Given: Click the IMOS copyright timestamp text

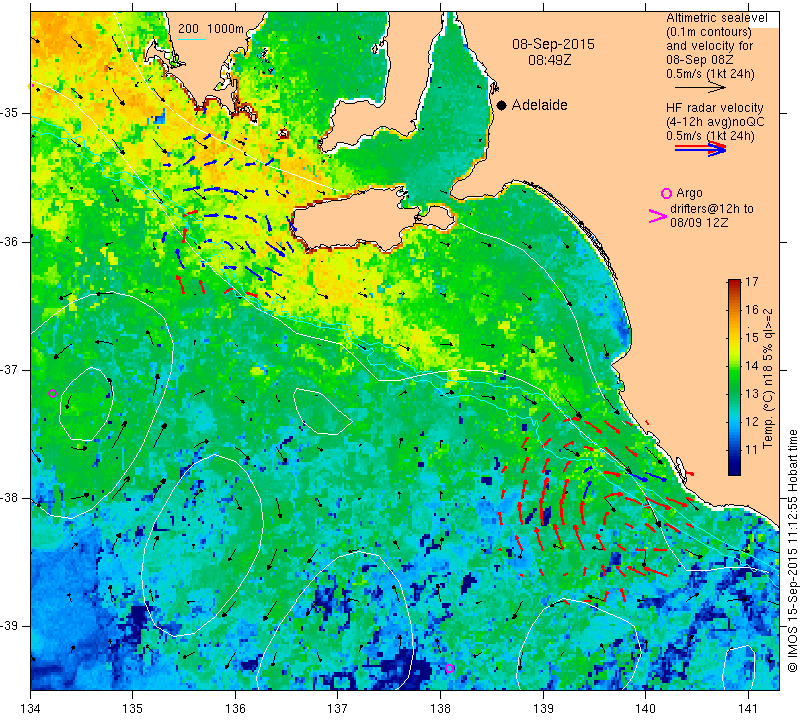Looking at the screenshot, I should 792,551.
